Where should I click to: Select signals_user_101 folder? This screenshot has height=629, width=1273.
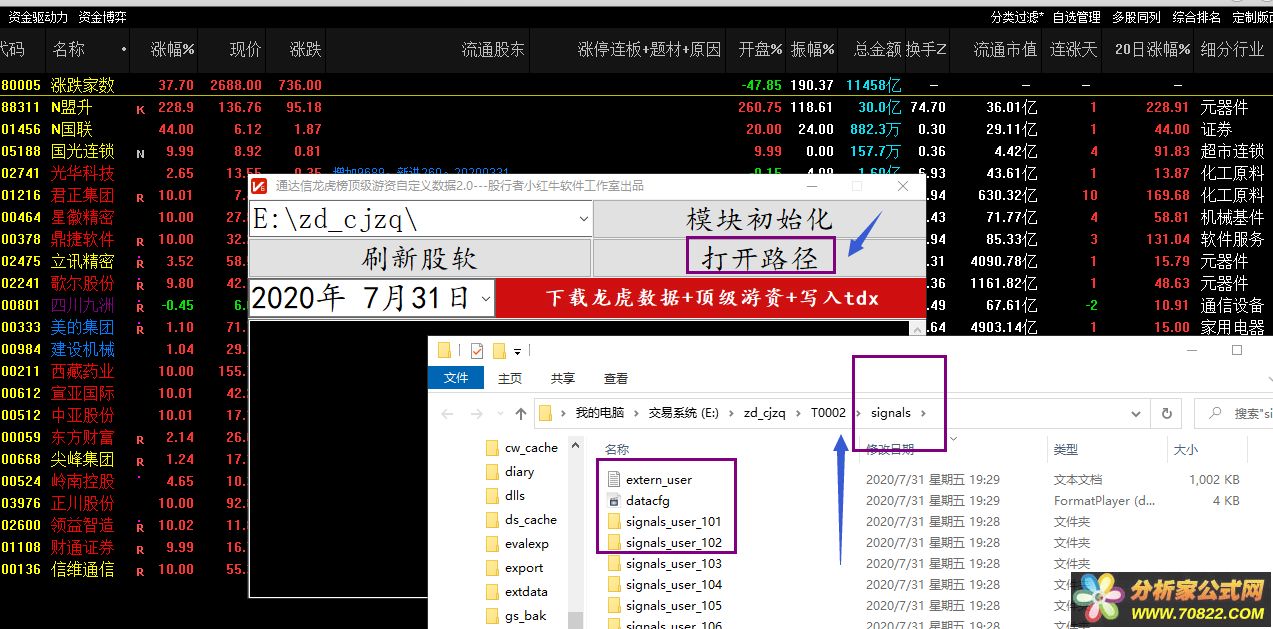tap(673, 522)
